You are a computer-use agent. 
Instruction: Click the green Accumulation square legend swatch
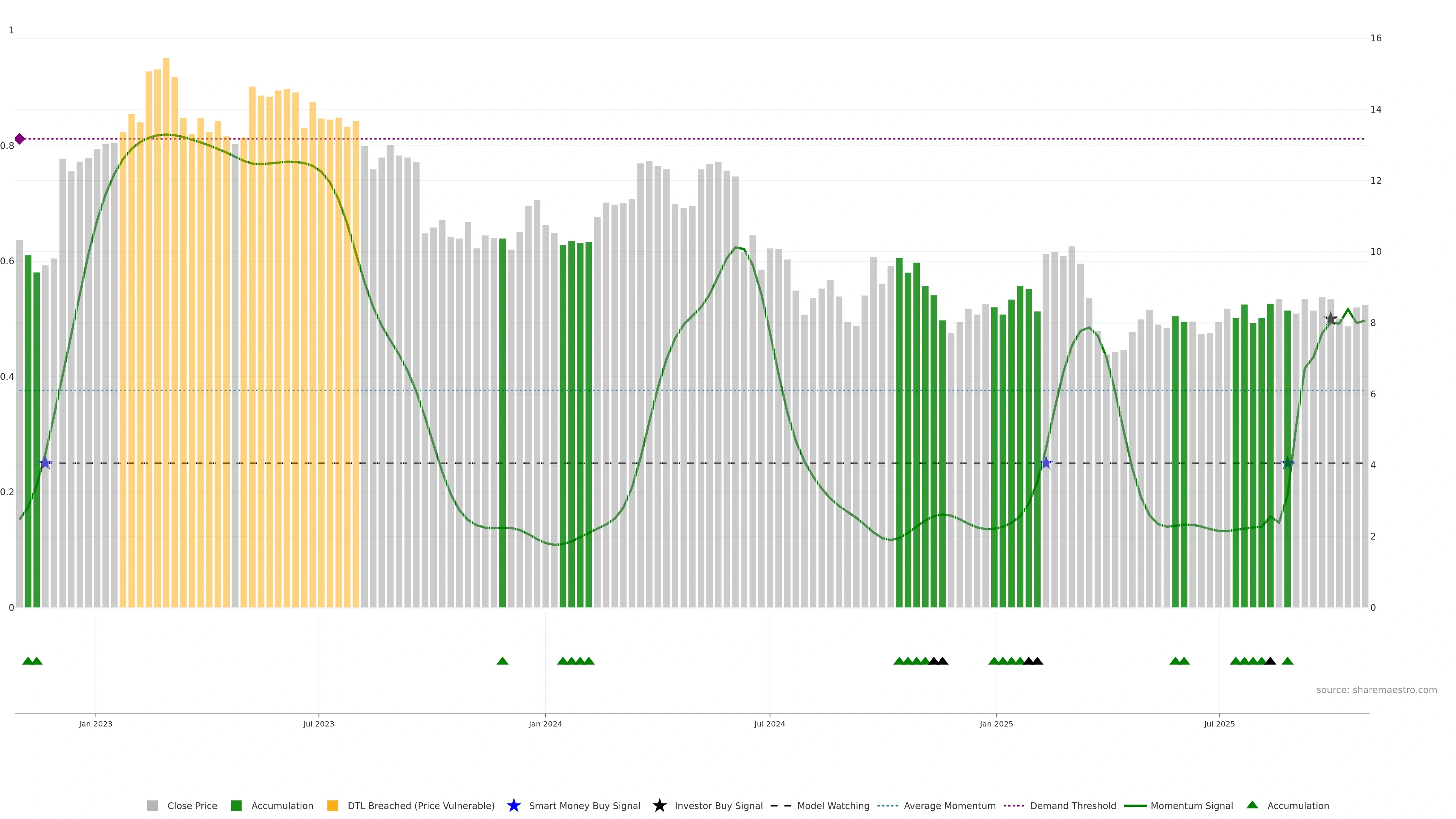[237, 806]
